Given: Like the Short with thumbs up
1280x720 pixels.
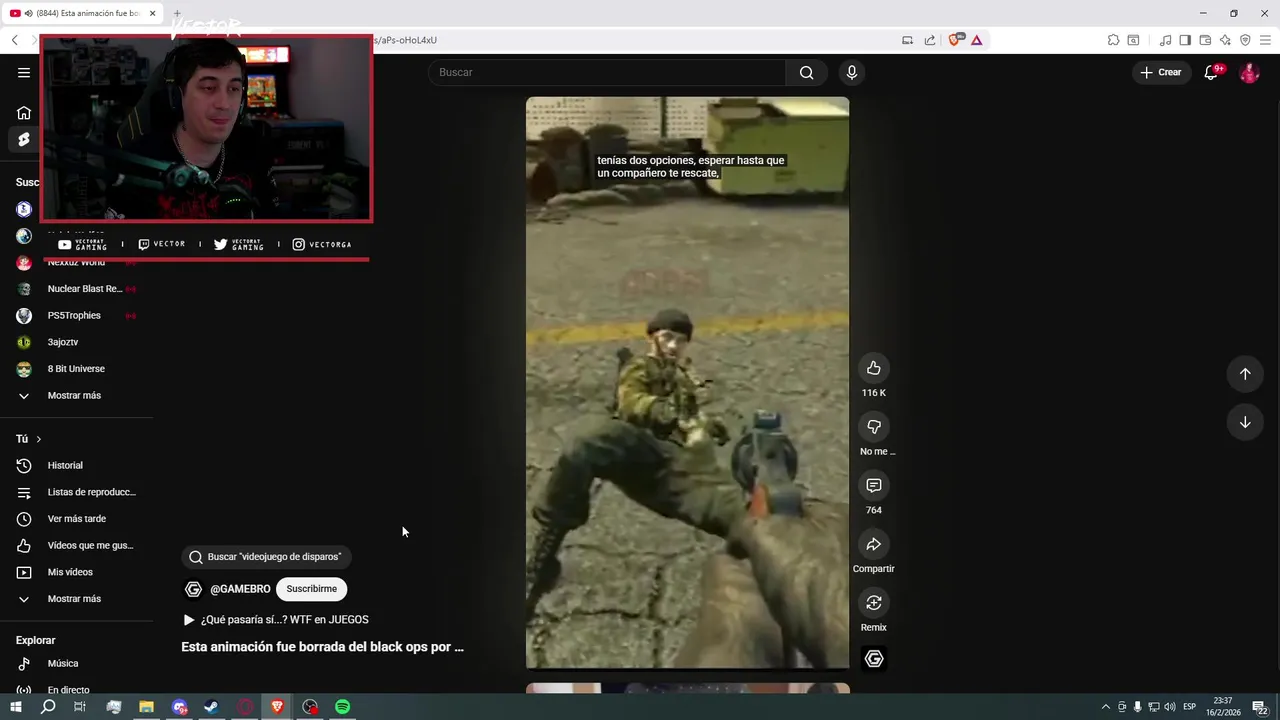Looking at the screenshot, I should pos(874,368).
